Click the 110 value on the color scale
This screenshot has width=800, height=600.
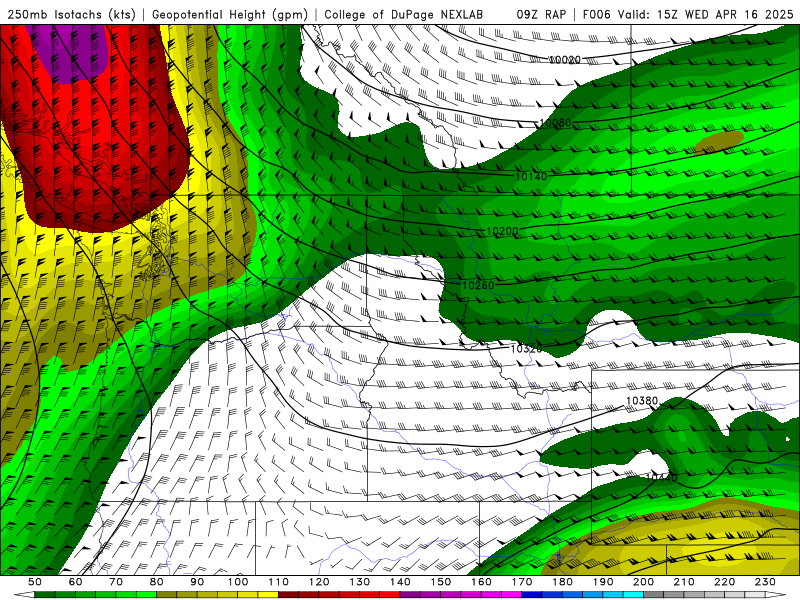coord(278,582)
